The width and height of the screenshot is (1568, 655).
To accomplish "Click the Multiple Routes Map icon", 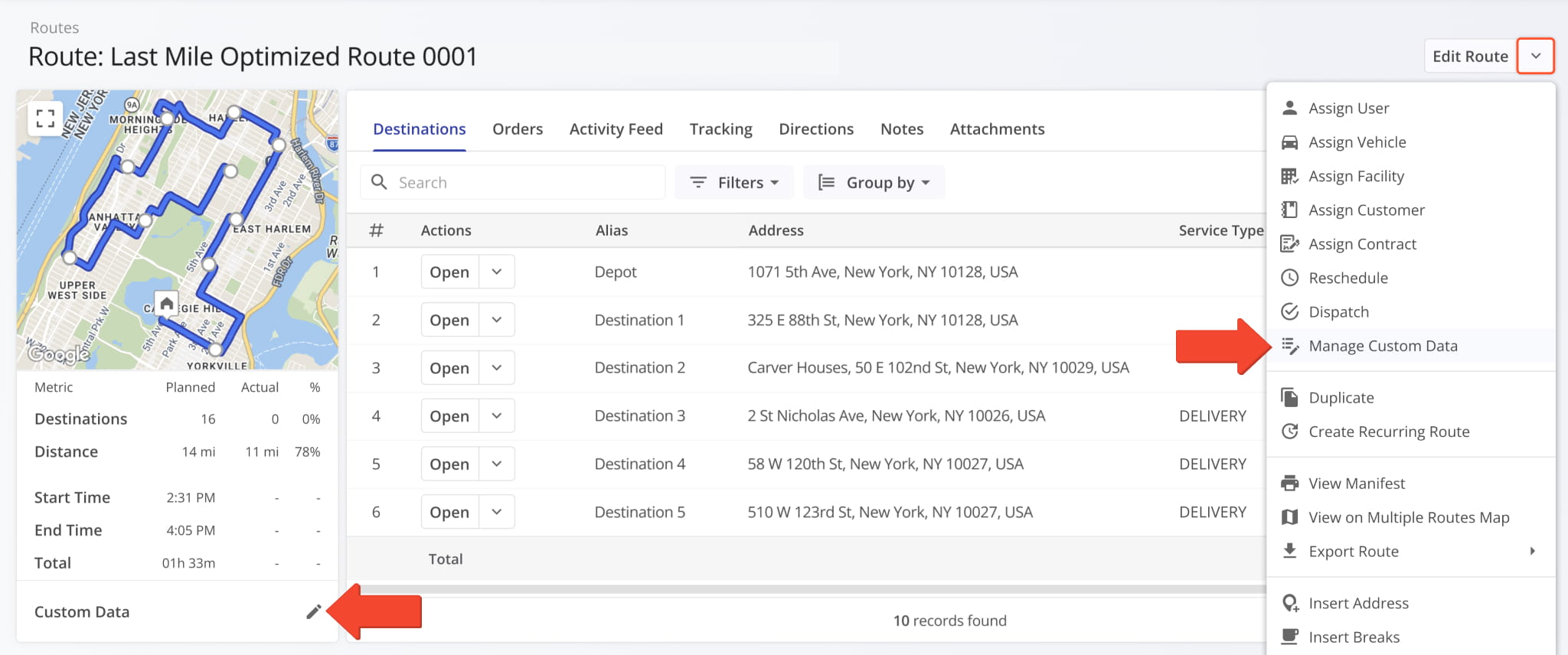I will click(x=1289, y=517).
